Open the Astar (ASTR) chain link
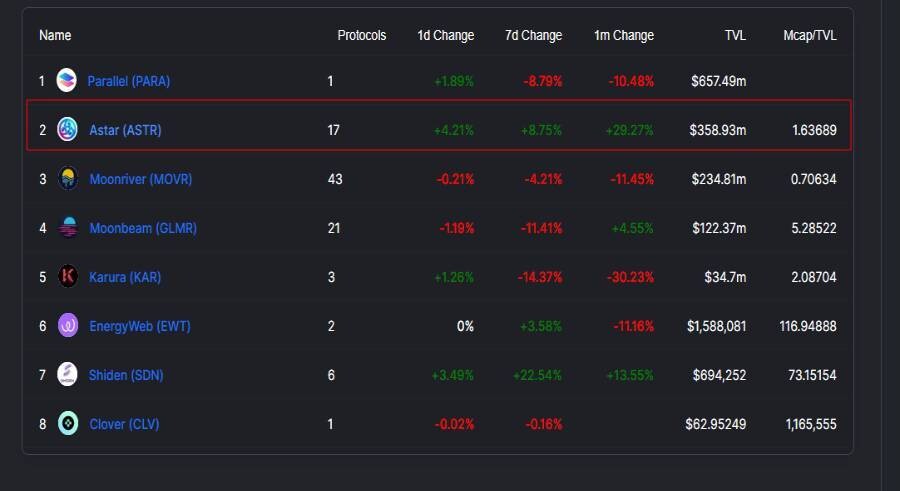This screenshot has width=900, height=491. (x=125, y=130)
